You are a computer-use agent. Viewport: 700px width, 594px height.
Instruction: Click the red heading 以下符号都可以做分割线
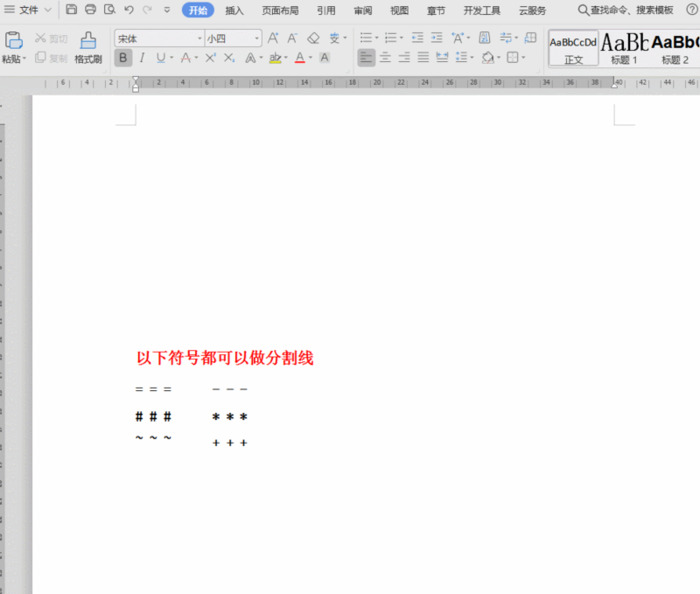click(225, 358)
